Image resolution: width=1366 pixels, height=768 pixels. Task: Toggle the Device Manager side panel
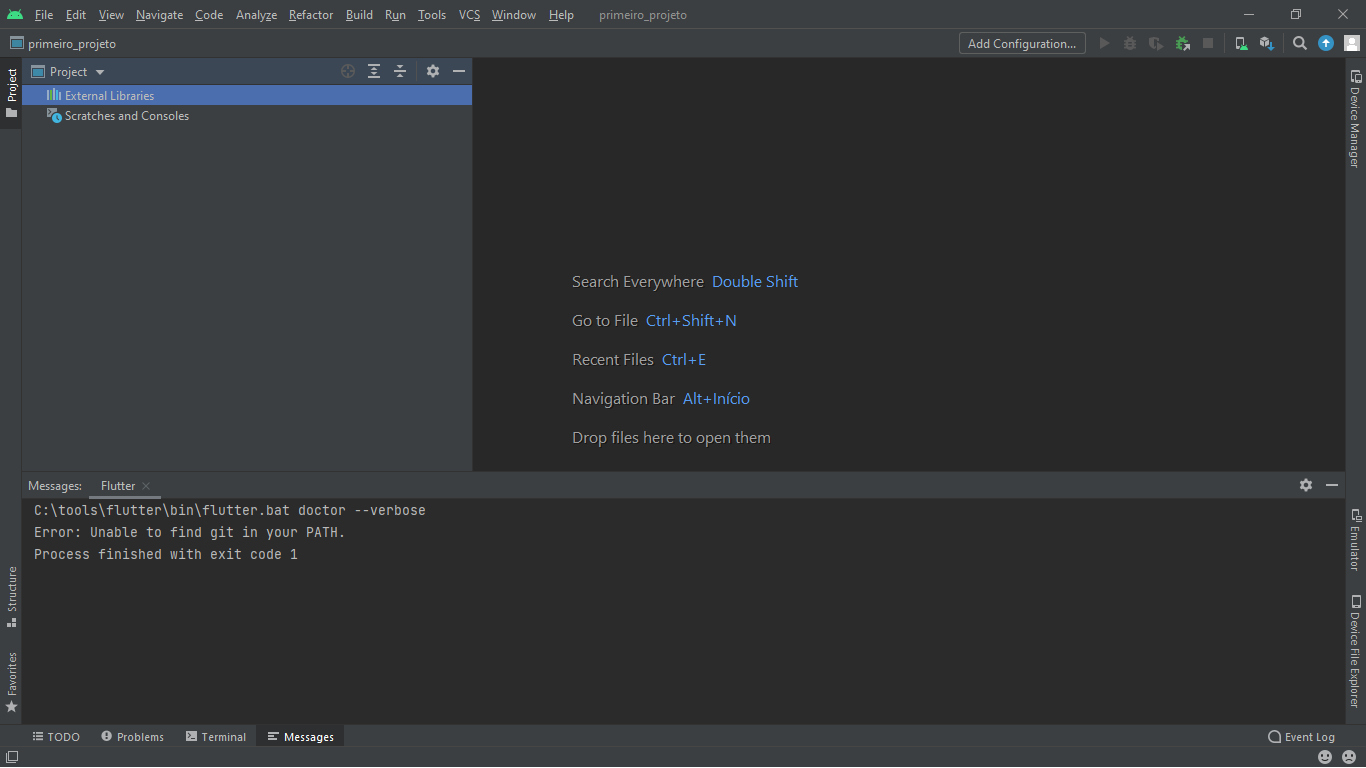(x=1355, y=118)
